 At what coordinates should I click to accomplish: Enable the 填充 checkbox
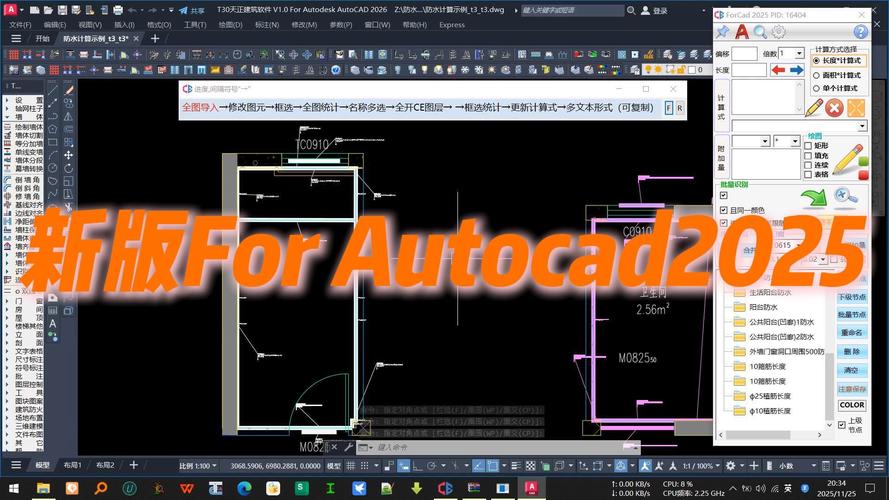[808, 155]
